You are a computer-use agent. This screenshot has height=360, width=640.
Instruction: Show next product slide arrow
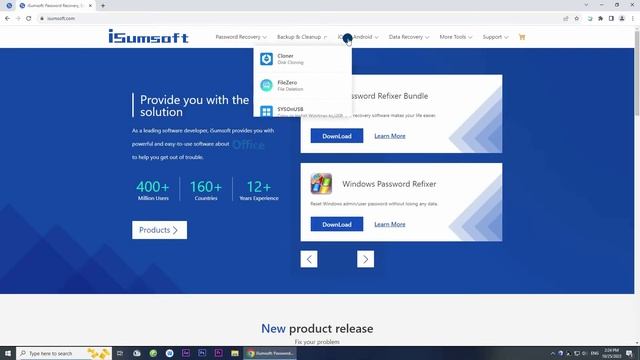[x=365, y=259]
